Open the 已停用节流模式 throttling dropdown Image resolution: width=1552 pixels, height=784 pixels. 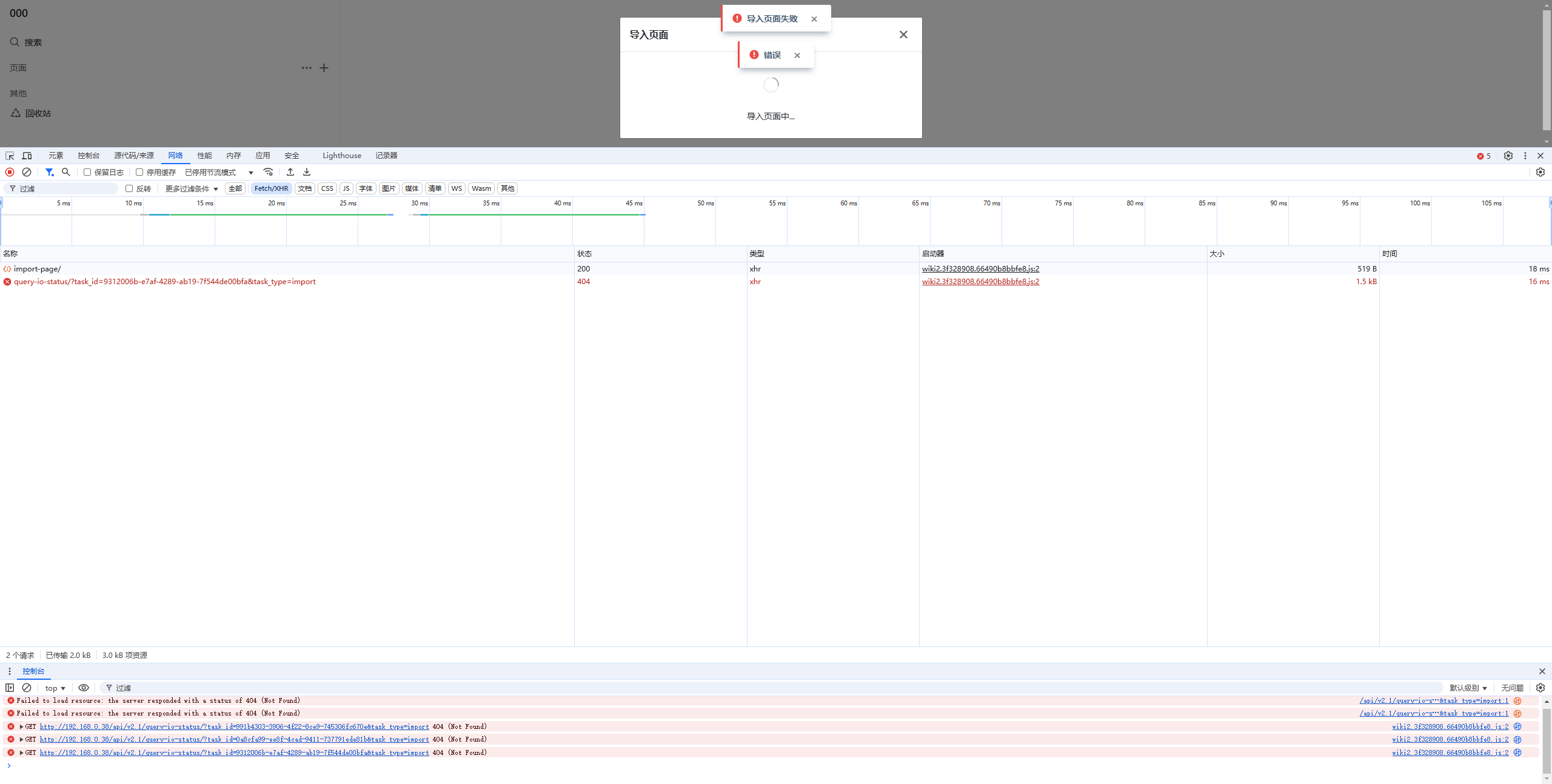(219, 172)
